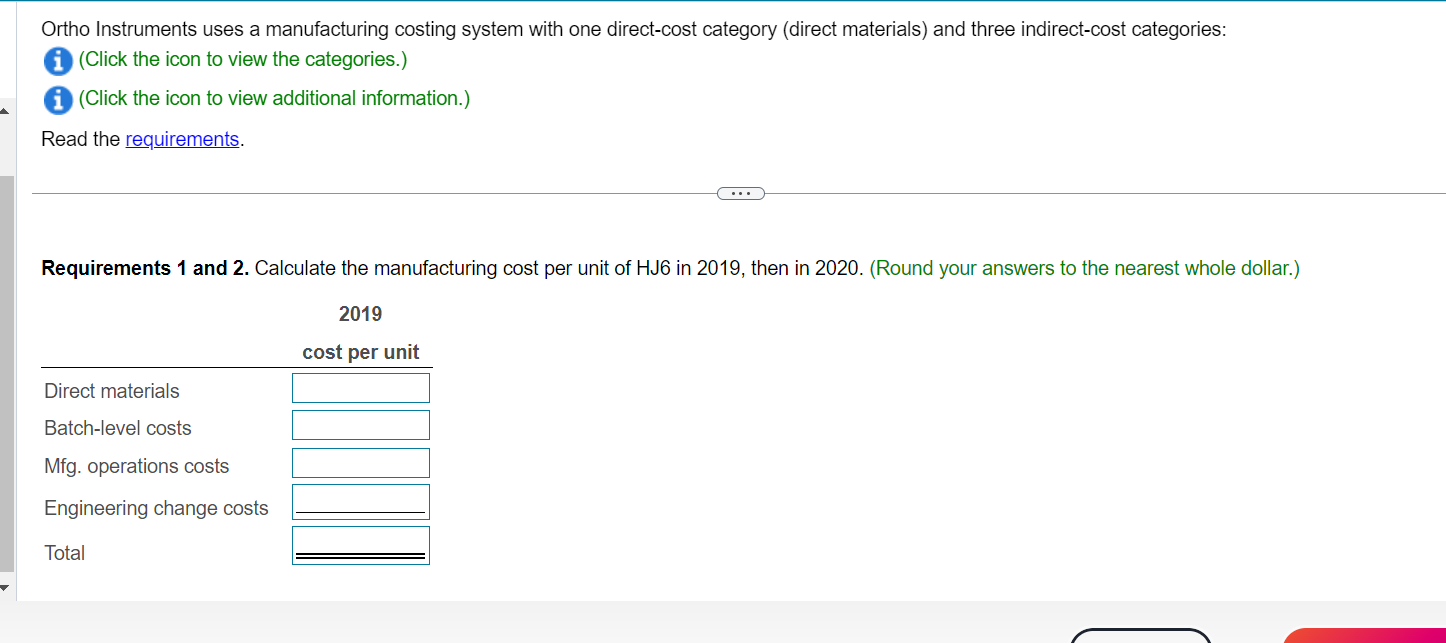Screen dimensions: 1446x643
Task: Click the Total answer field
Action: click(x=360, y=543)
